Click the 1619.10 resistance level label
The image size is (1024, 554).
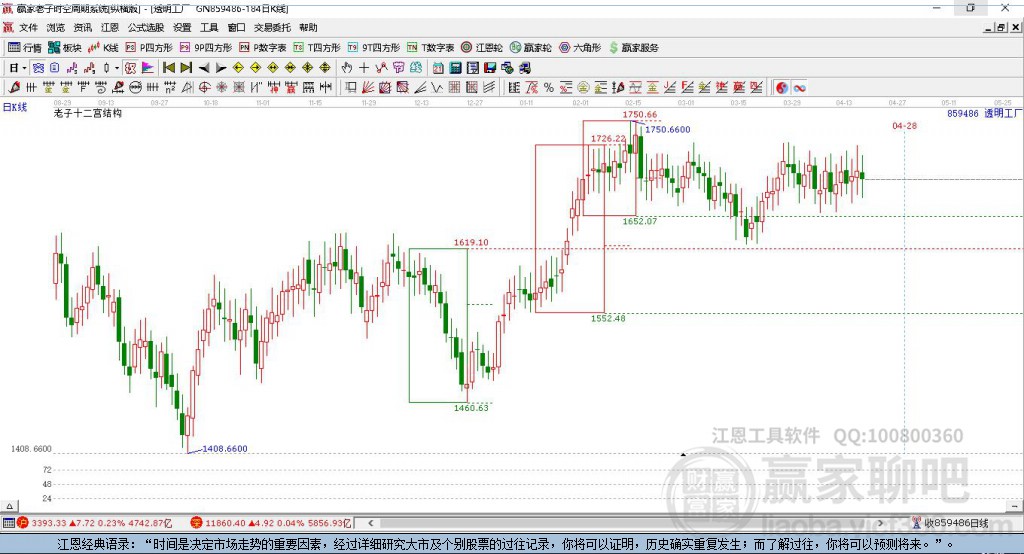471,242
